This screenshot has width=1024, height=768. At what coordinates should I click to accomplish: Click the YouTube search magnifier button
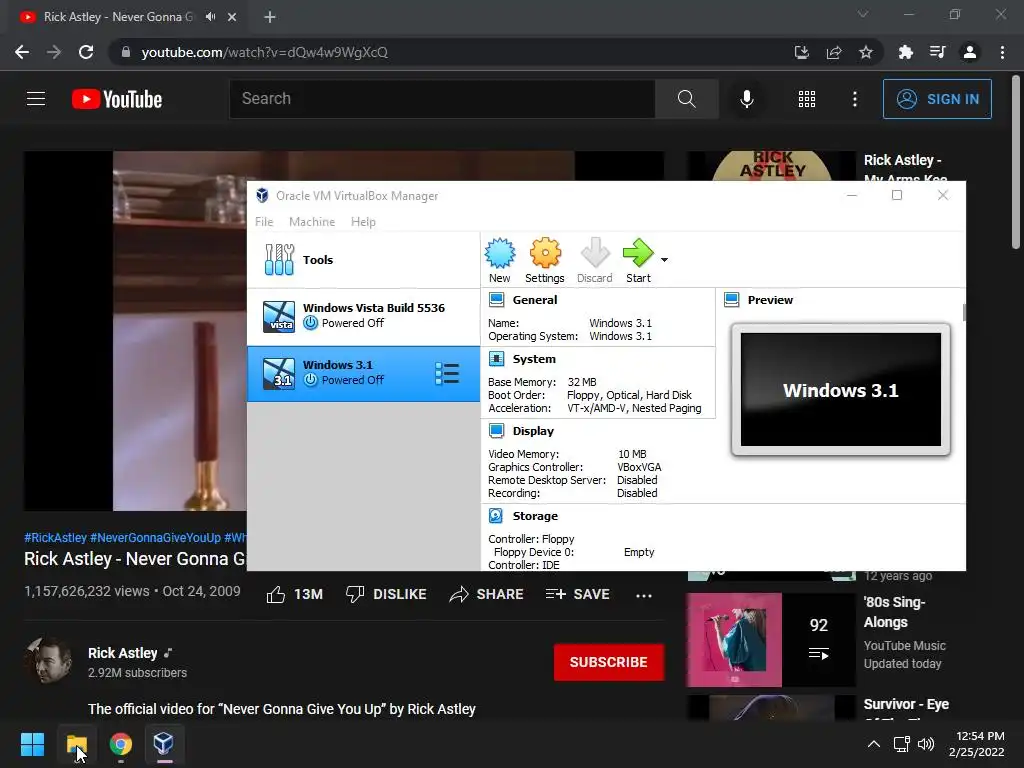(x=686, y=99)
